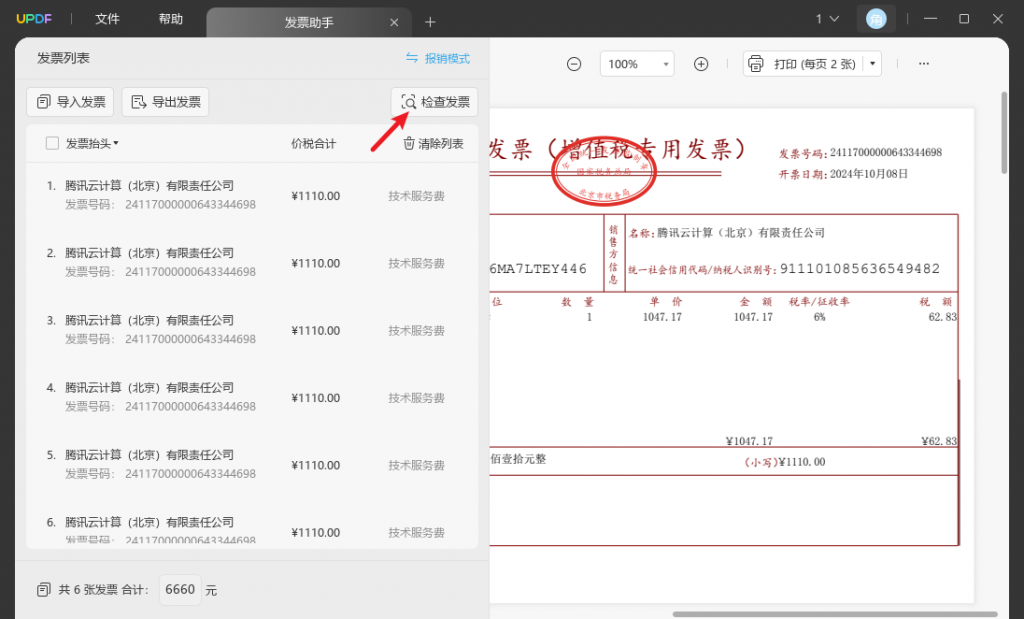The height and width of the screenshot is (619, 1024).
Task: Close the 发票助手 tab
Action: click(x=394, y=22)
